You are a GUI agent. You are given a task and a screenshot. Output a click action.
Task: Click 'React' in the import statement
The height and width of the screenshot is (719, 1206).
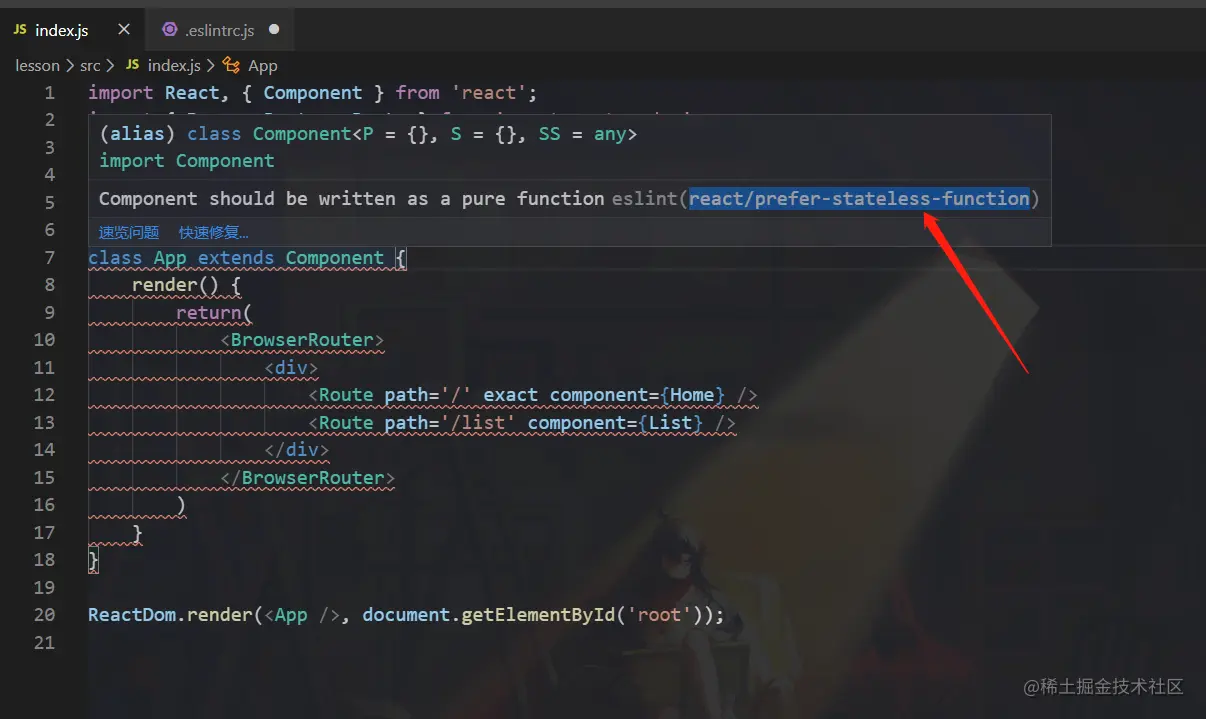click(192, 93)
